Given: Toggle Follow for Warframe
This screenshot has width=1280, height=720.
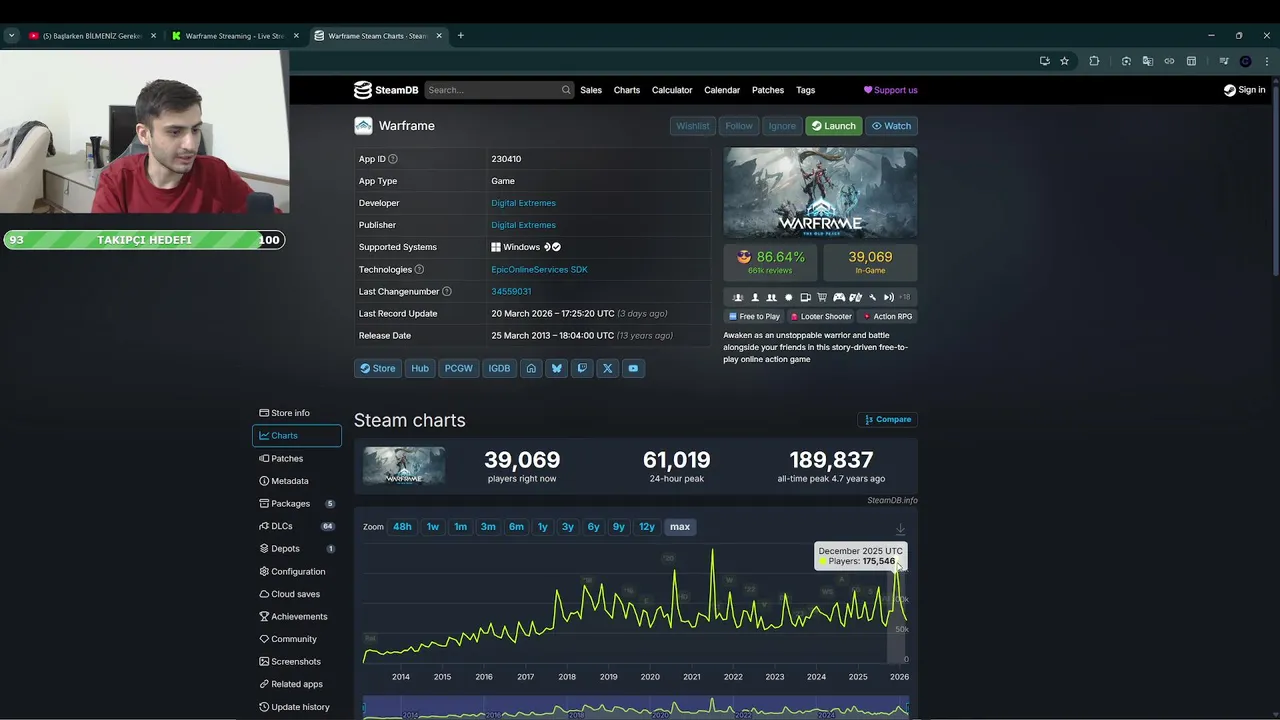Looking at the screenshot, I should click(739, 126).
